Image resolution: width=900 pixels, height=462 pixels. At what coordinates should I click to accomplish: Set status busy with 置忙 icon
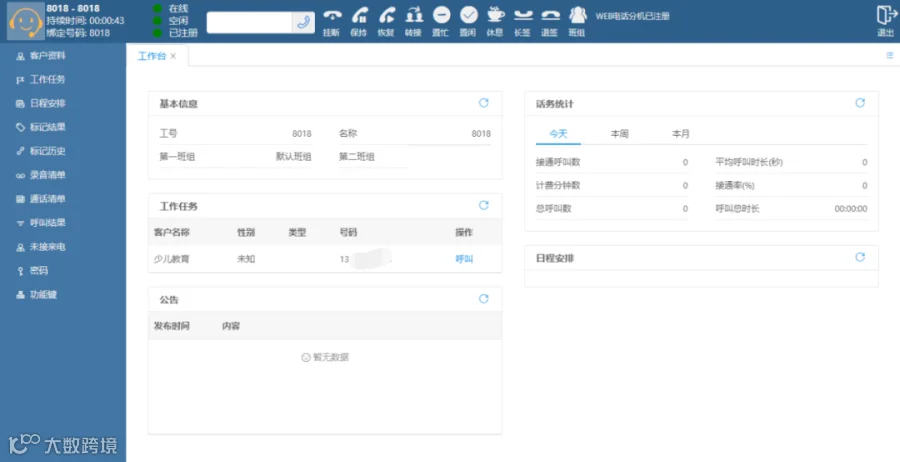click(x=441, y=15)
